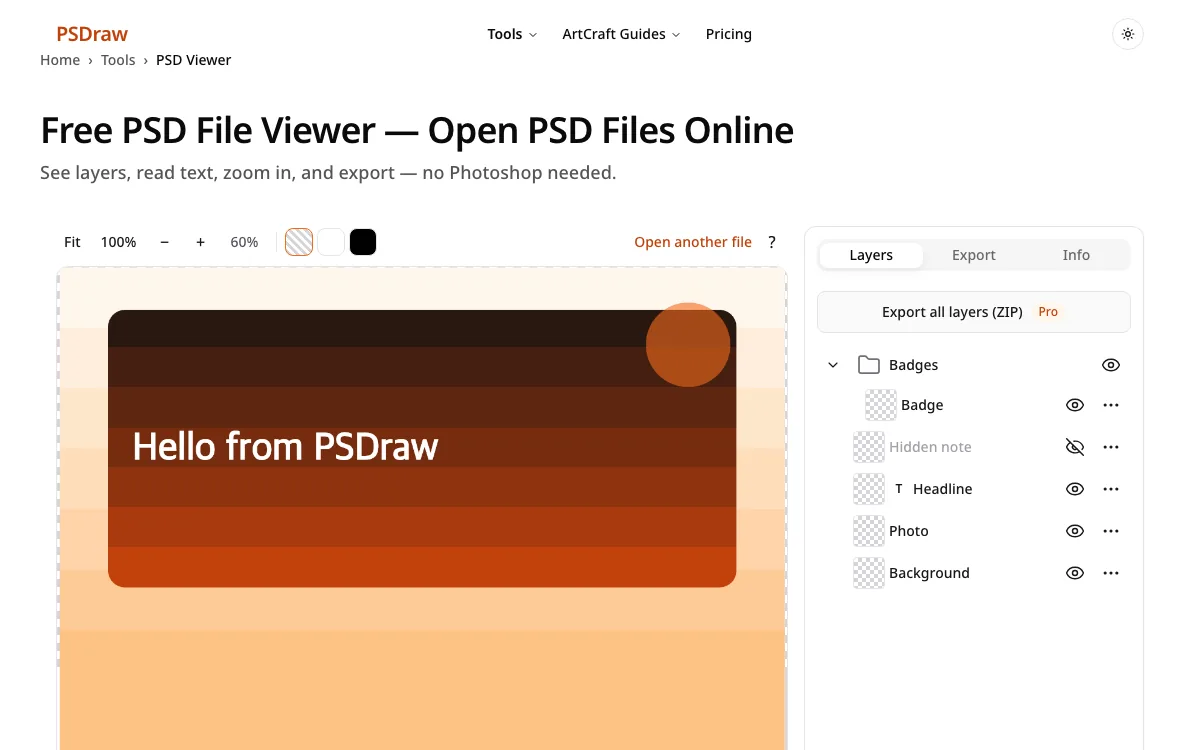Click the Hello from PSDraw canvas text

tap(285, 447)
